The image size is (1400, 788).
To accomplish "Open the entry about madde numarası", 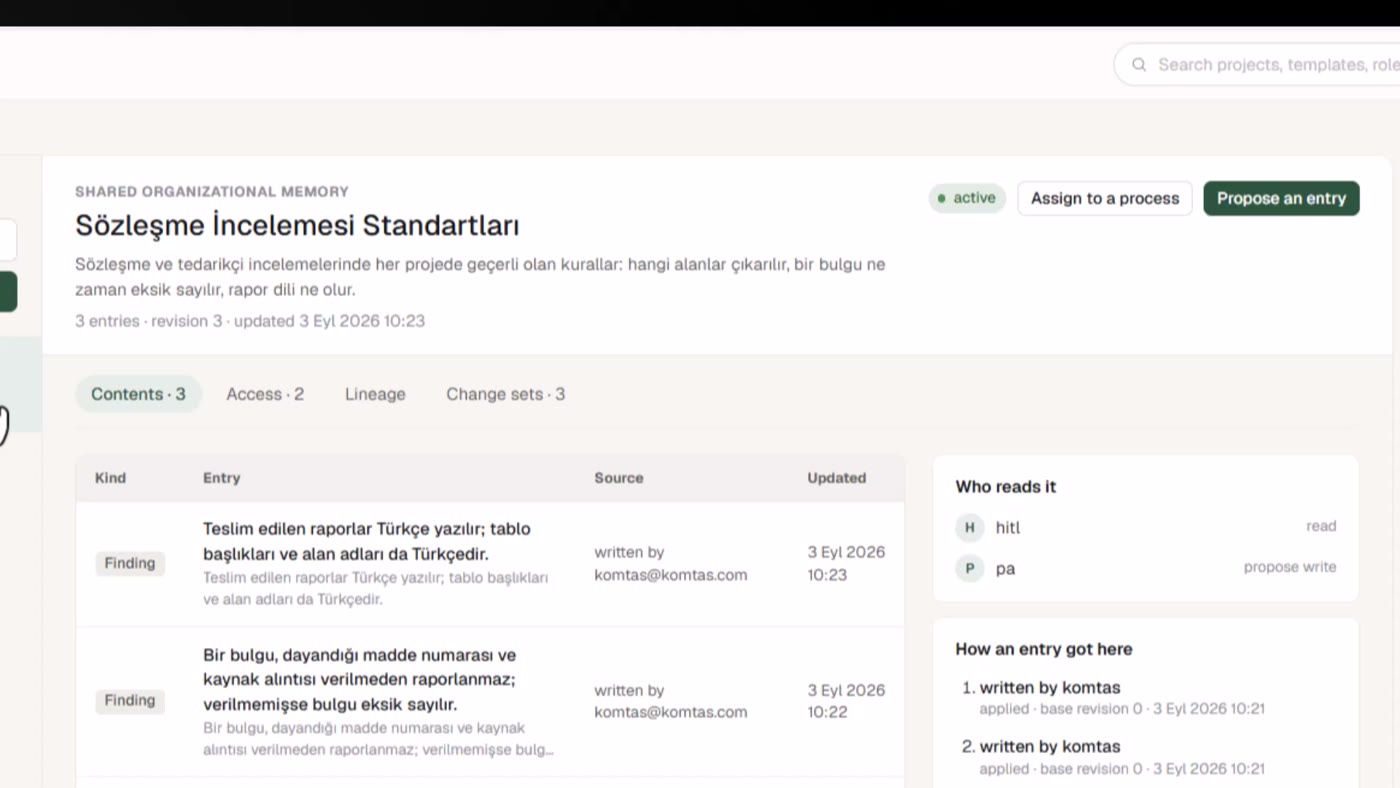I will 490,702.
